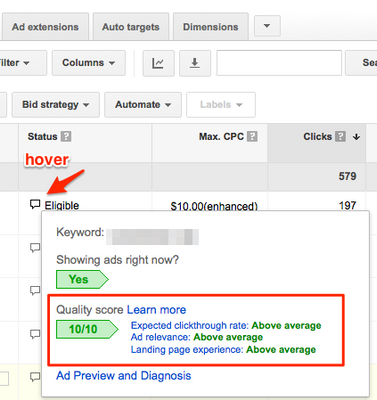Open the Dimensions tab
377x400 pixels.
point(211,27)
